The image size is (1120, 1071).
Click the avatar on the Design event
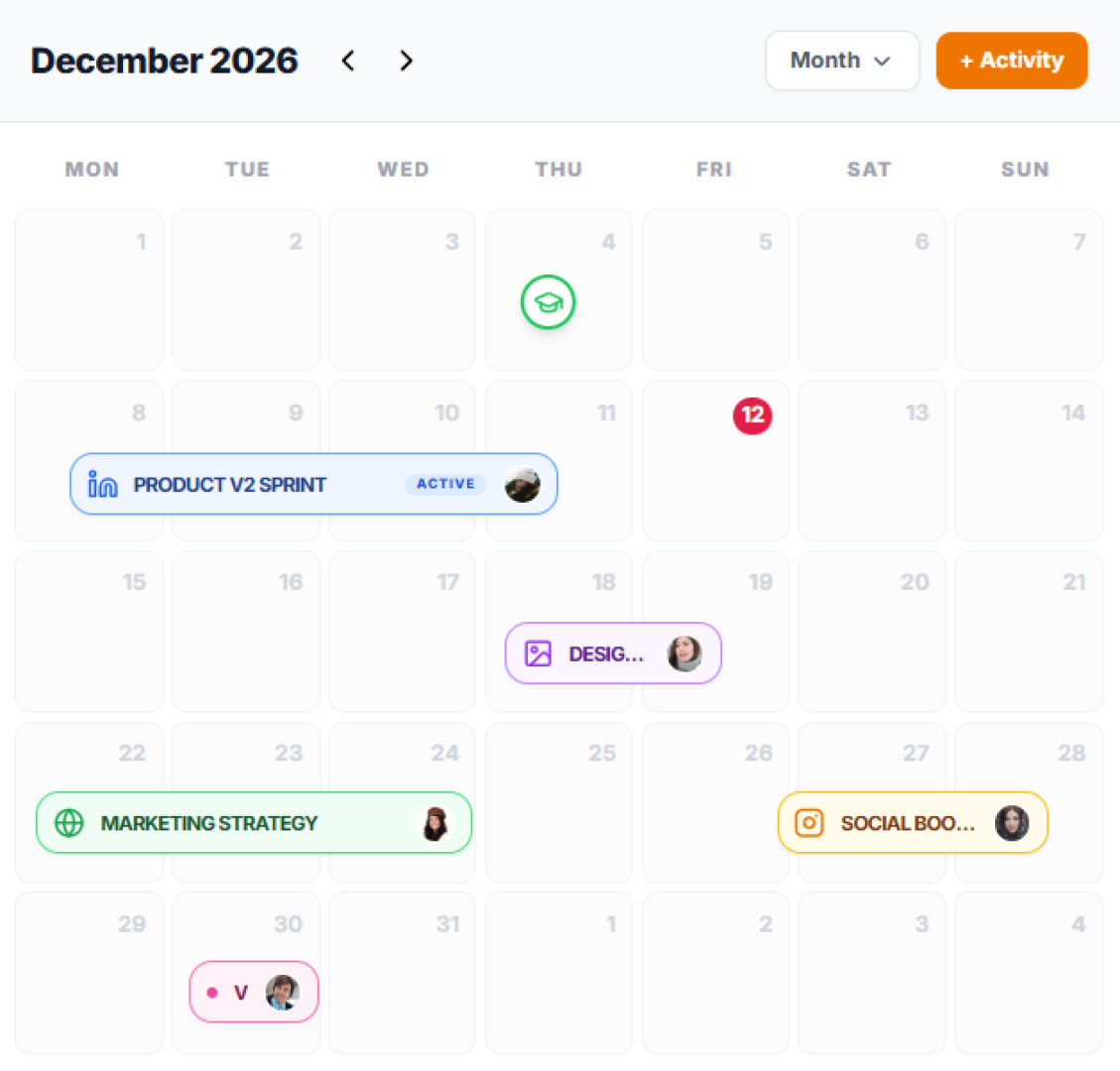click(x=684, y=654)
